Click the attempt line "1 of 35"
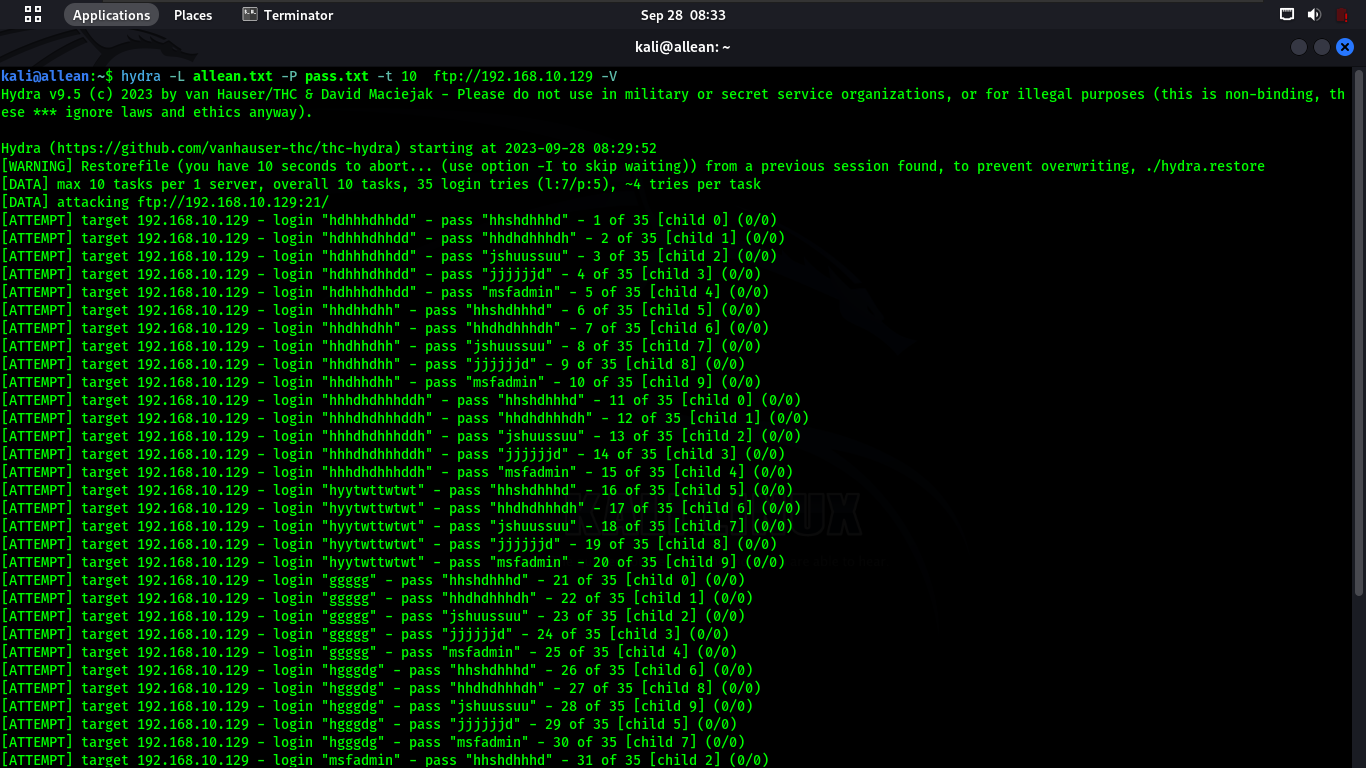This screenshot has width=1366, height=768. point(389,220)
